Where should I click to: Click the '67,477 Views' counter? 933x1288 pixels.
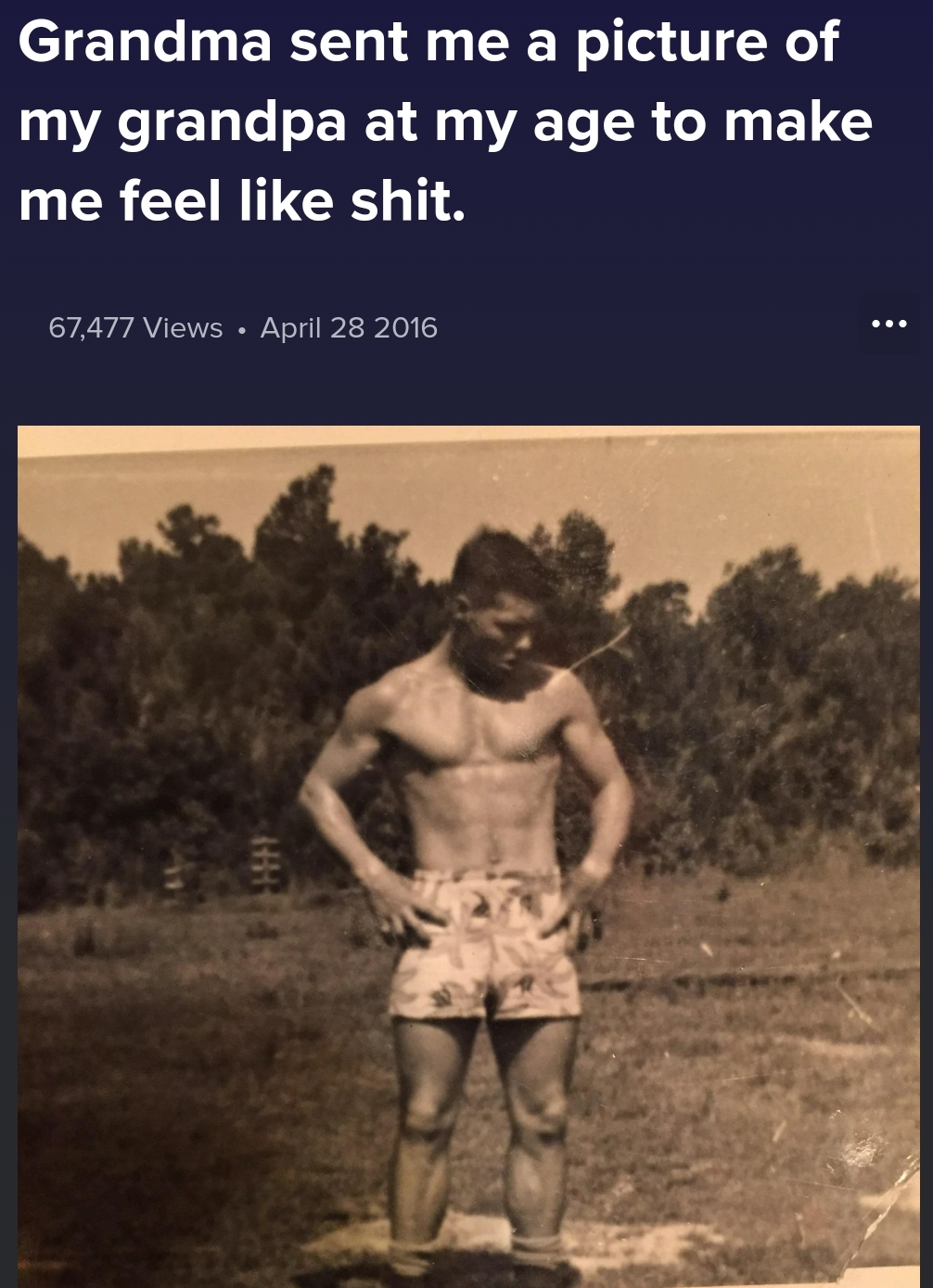click(135, 327)
